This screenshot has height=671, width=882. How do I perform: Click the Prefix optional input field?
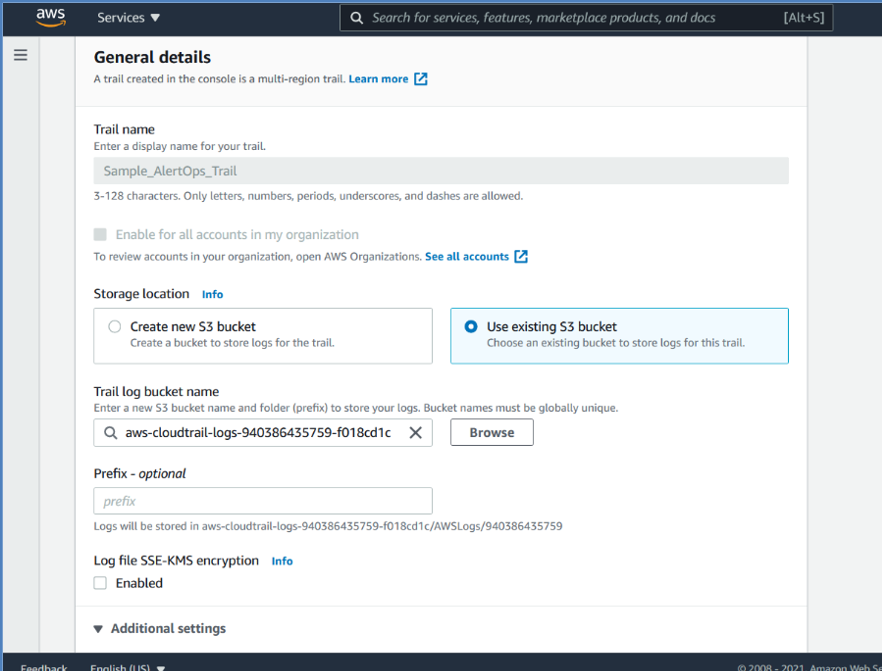point(263,501)
